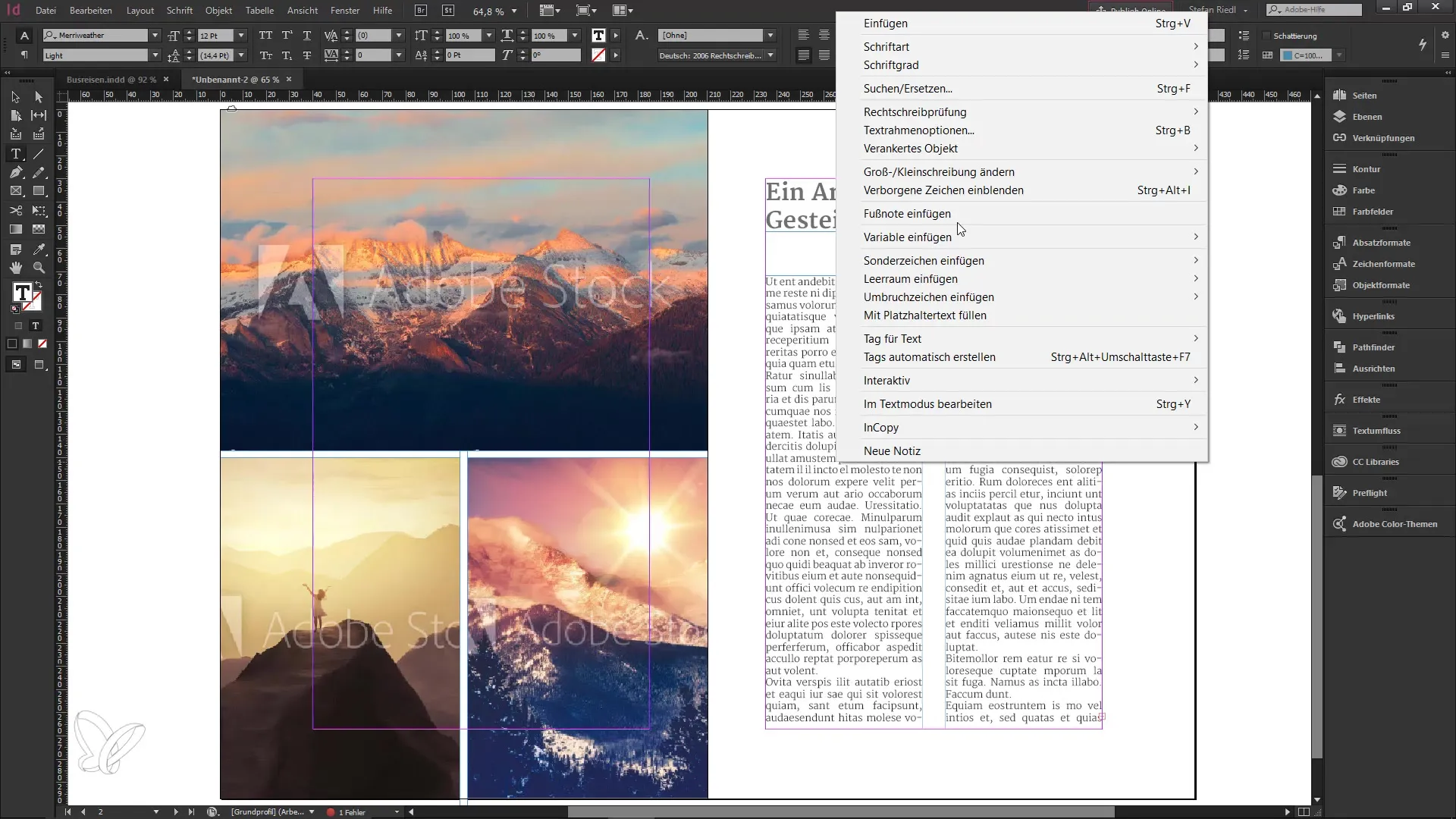This screenshot has height=819, width=1456.
Task: Select the Scissors tool
Action: point(15,210)
